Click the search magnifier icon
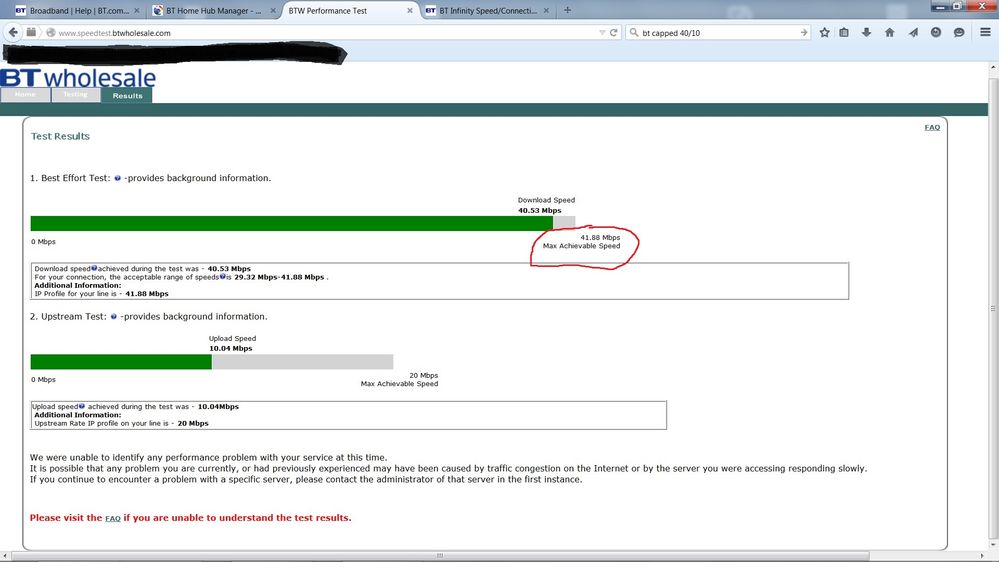The width and height of the screenshot is (999, 562). (634, 32)
